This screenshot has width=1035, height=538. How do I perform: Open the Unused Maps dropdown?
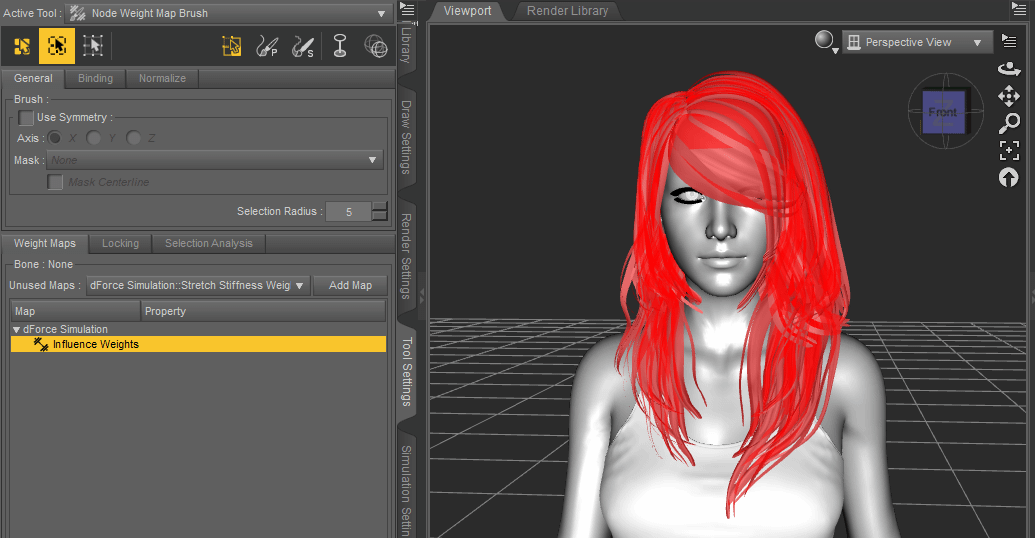coord(198,285)
